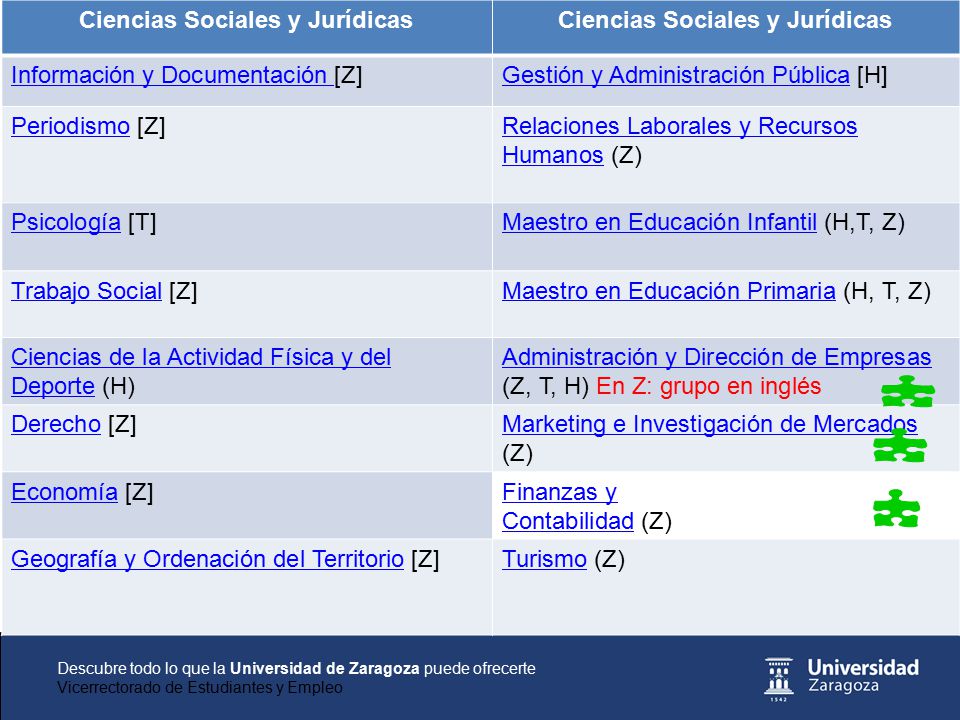Click green puzzle icon beside Finanzas y Contabilidad
Screen dimensions: 960x720
click(896, 508)
